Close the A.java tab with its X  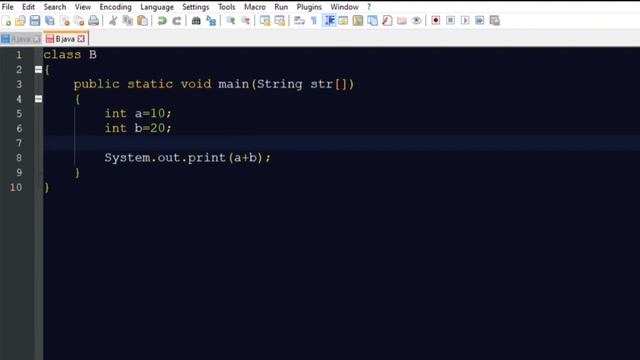tap(37, 39)
